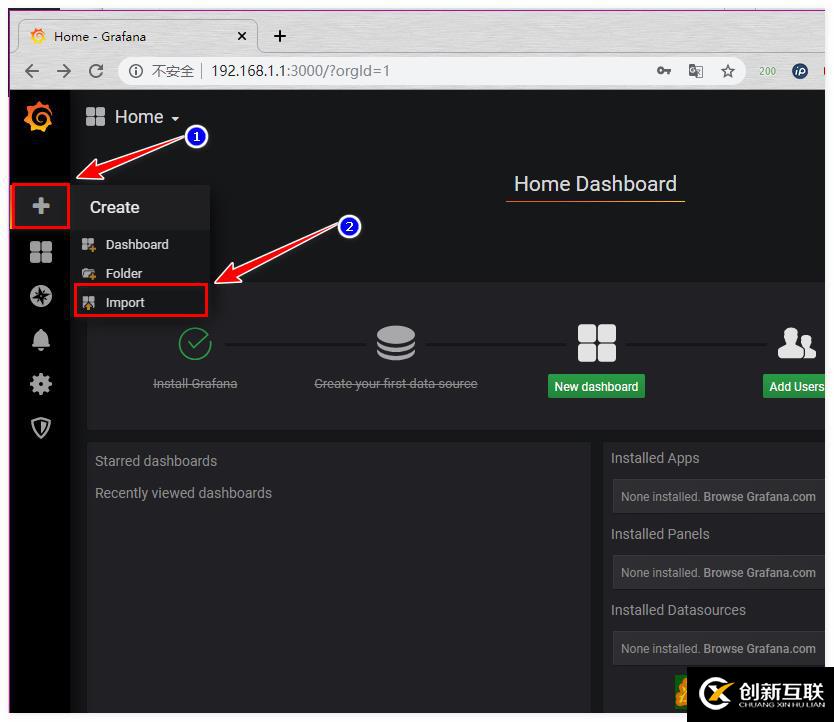Open the Configuration gear icon in sidebar
The image size is (834, 722).
(41, 384)
